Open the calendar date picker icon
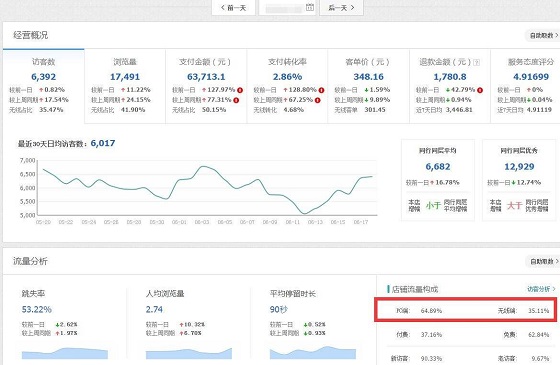Screen dimensions: 560x365 tap(310, 7)
